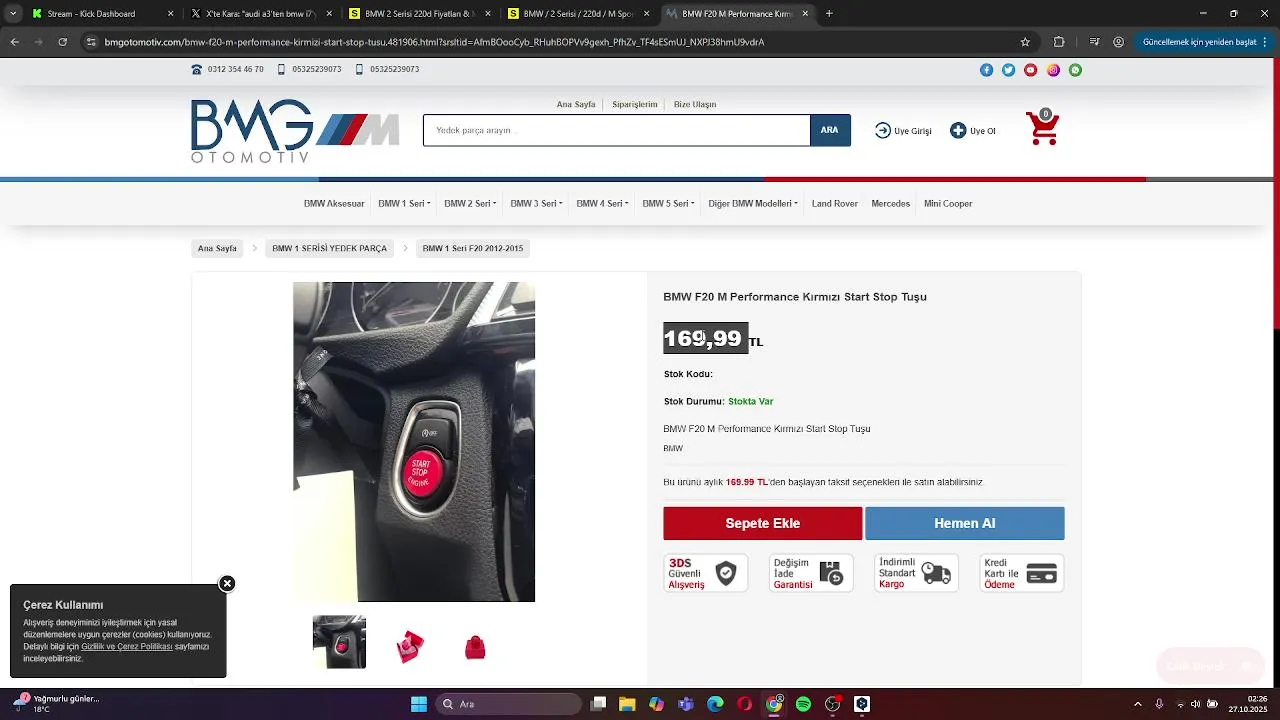Click the Güncellemek için yeniden başlat button

coord(1199,42)
